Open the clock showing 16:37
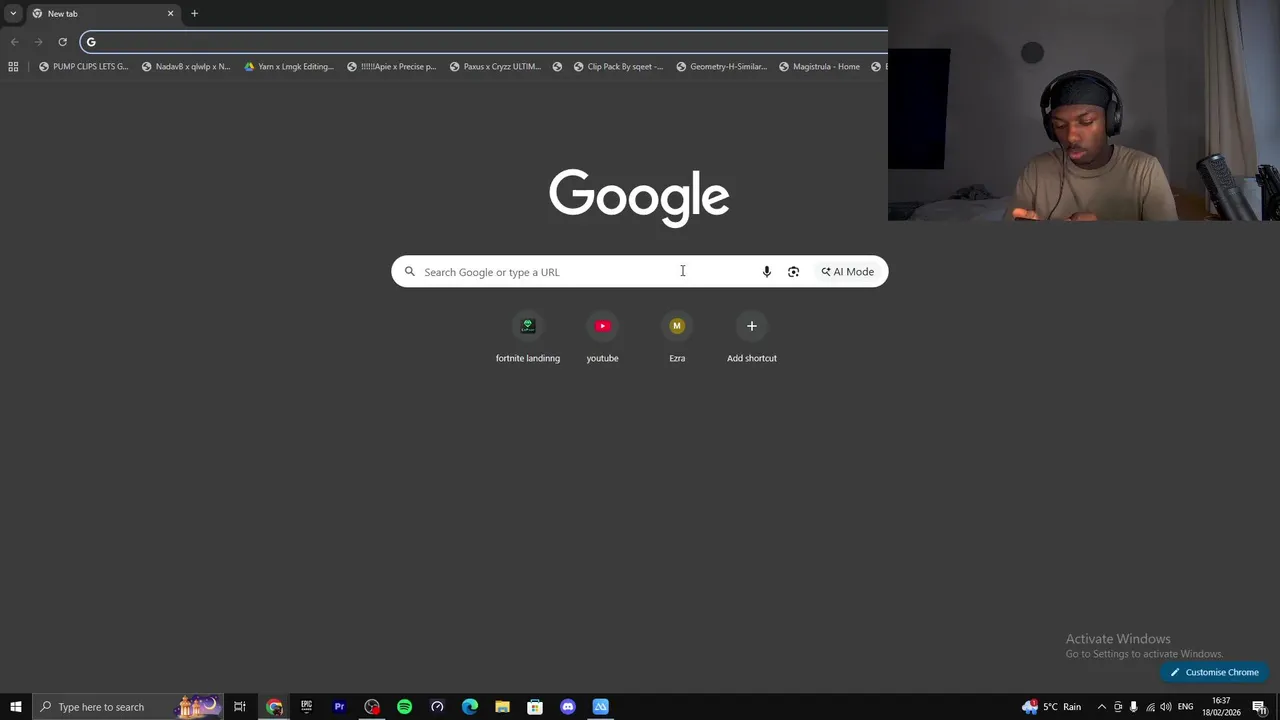The width and height of the screenshot is (1280, 720). (x=1222, y=707)
